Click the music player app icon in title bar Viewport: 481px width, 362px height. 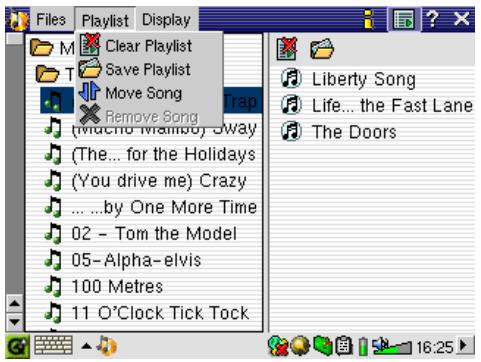(x=17, y=20)
